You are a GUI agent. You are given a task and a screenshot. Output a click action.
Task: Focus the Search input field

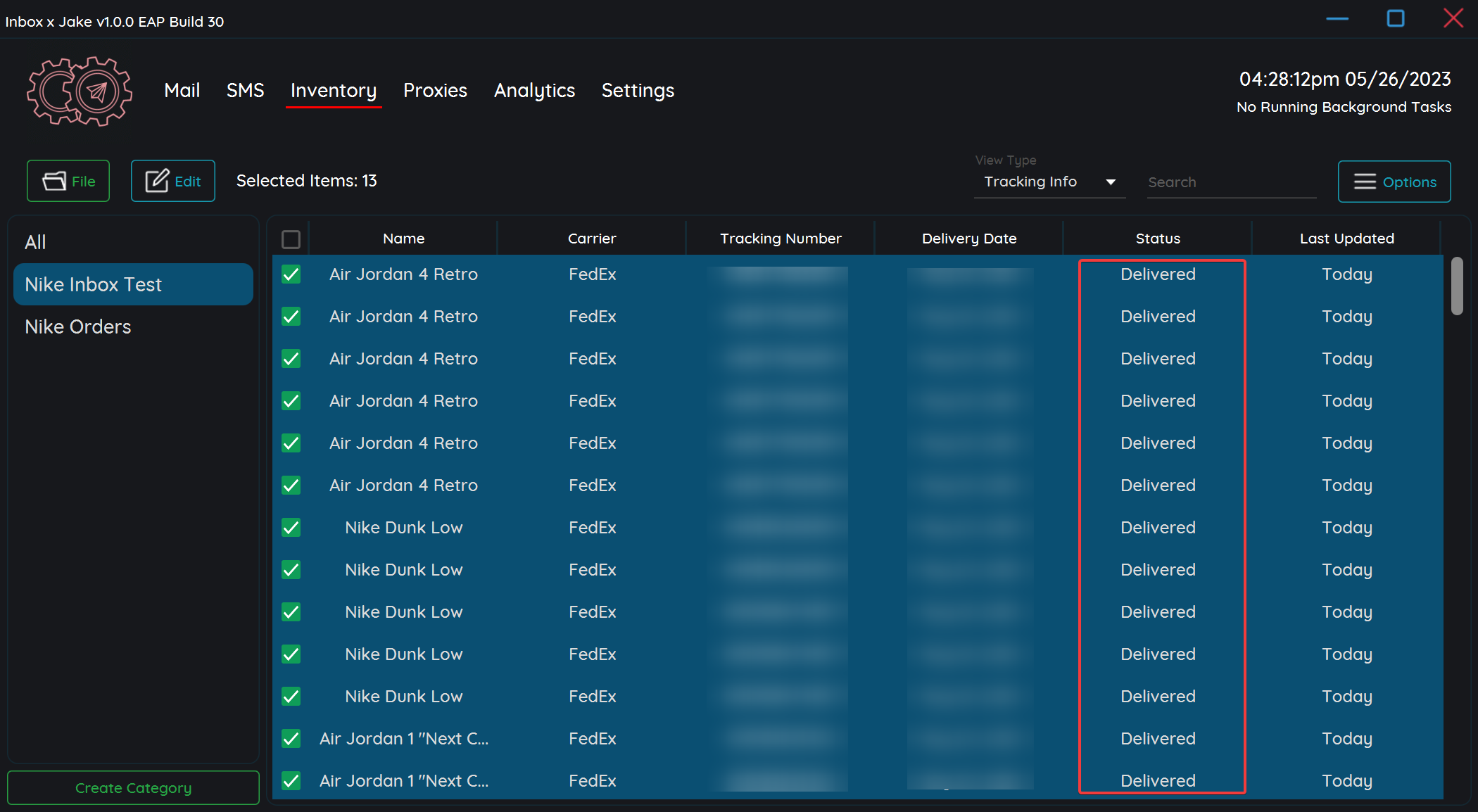[x=1230, y=182]
